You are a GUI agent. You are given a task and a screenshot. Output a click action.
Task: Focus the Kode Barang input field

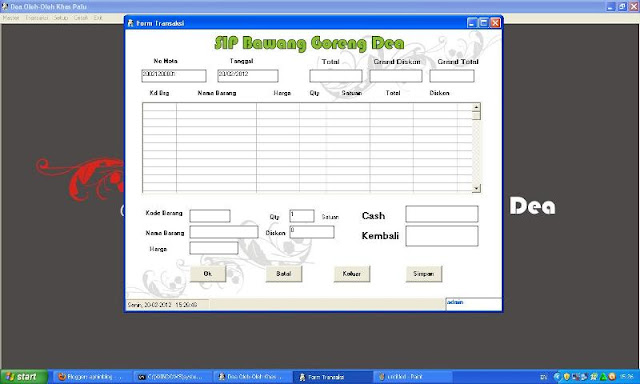tap(210, 216)
